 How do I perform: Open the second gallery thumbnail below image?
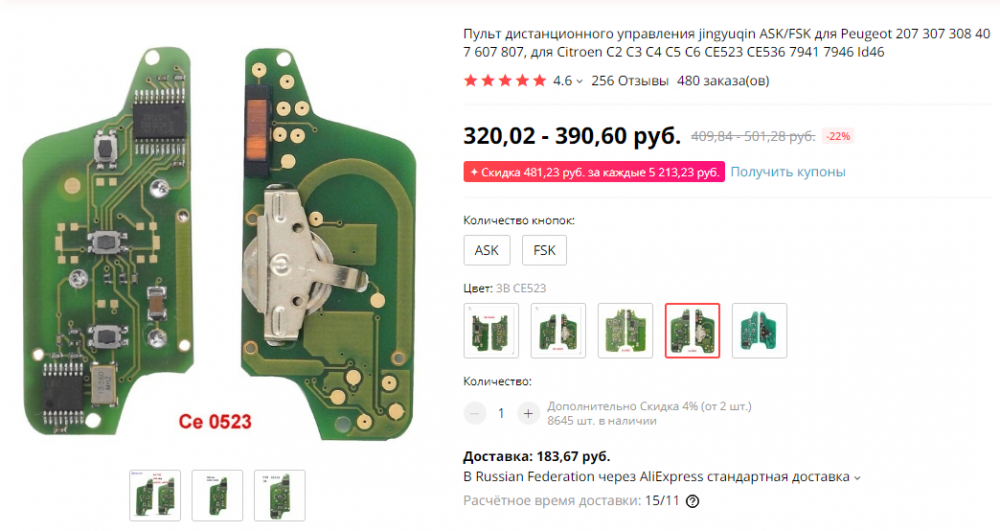tap(217, 494)
